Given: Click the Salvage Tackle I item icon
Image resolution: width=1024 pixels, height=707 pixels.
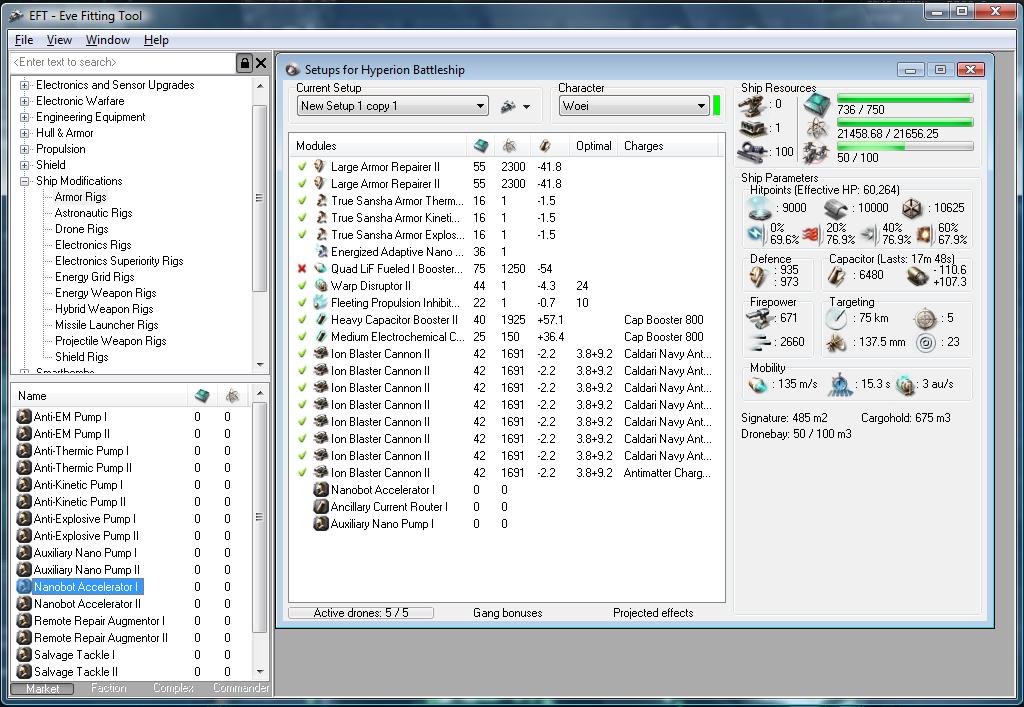Looking at the screenshot, I should [25, 655].
